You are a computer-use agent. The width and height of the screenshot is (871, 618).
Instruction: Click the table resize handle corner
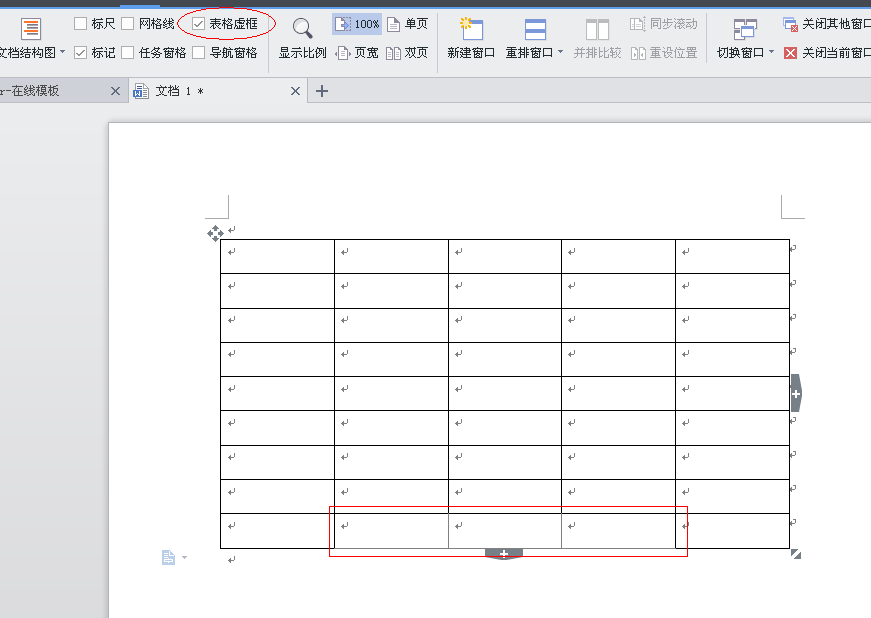(796, 554)
